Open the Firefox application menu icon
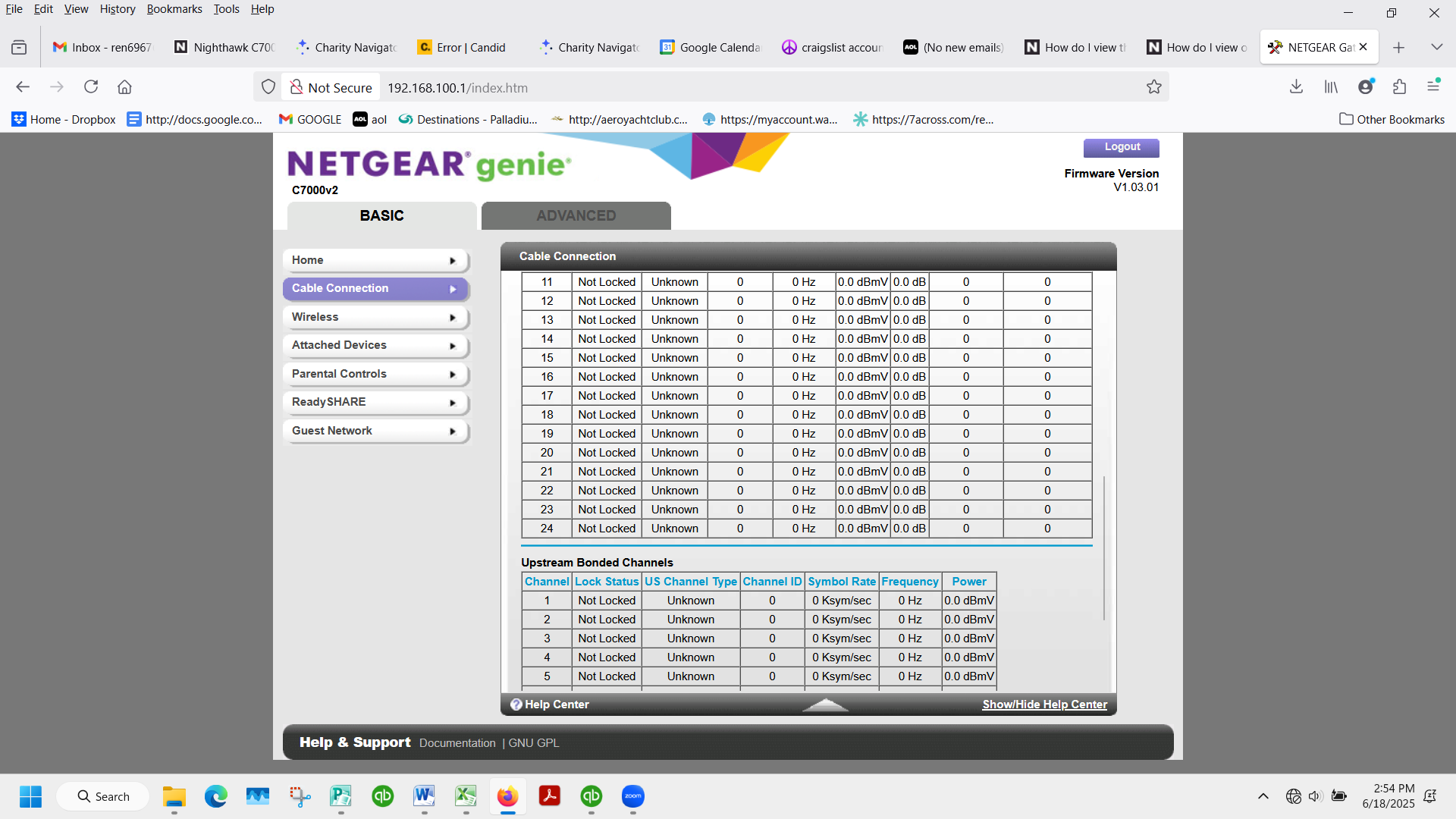1456x819 pixels. point(1432,86)
